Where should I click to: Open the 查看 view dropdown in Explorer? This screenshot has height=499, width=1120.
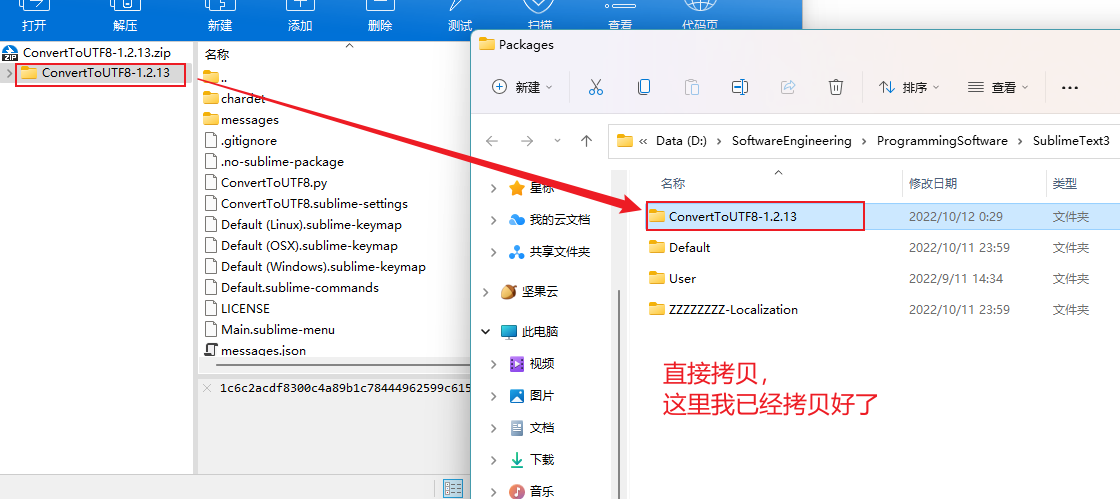point(998,87)
